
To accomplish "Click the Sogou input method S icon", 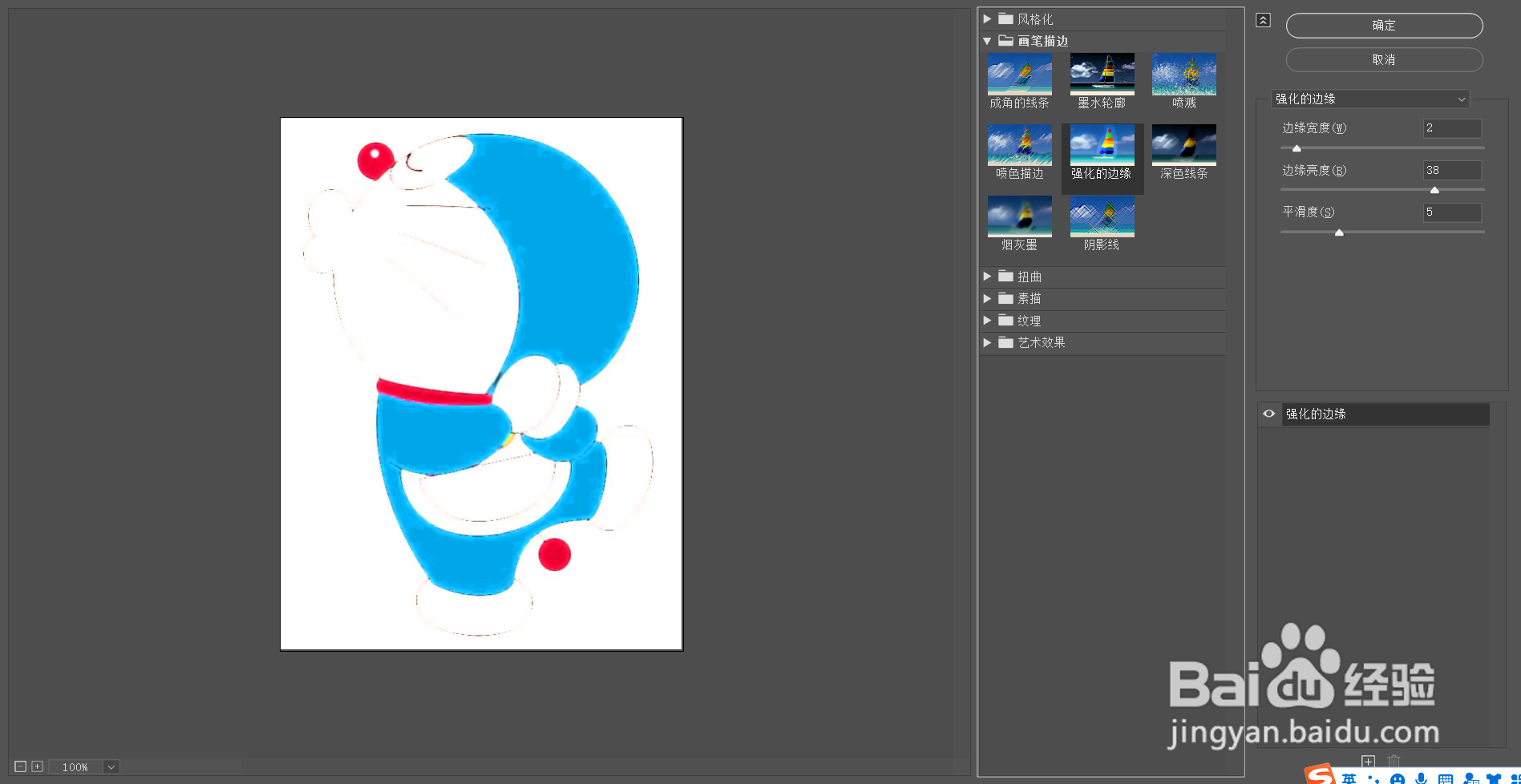I will click(1320, 774).
